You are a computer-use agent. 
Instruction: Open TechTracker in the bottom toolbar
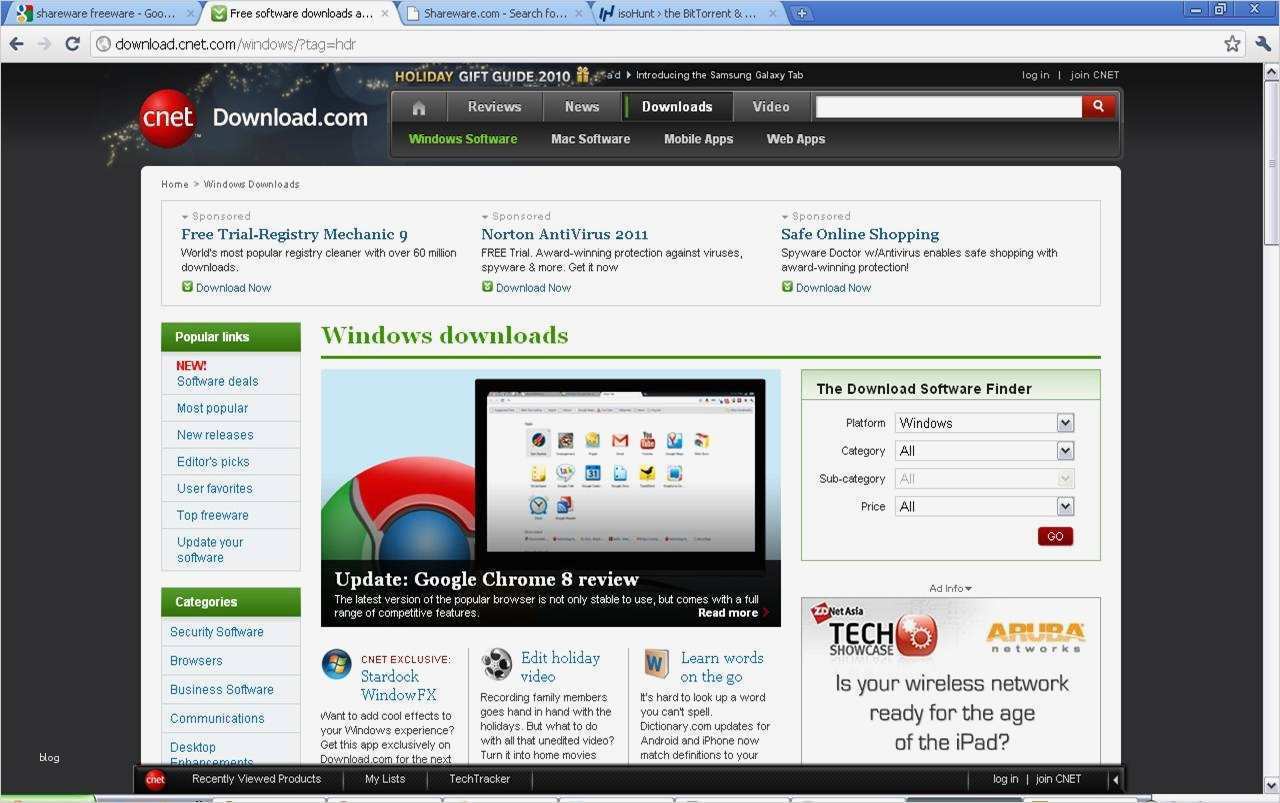point(479,779)
